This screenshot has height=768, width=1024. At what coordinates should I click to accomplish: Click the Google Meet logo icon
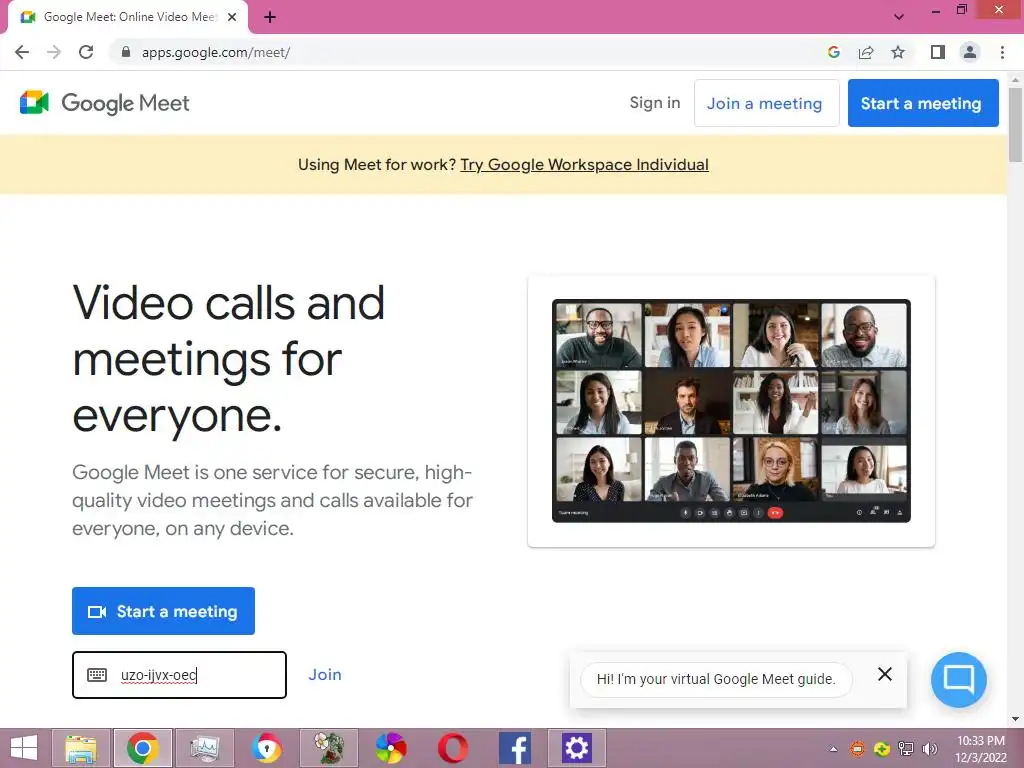click(35, 103)
